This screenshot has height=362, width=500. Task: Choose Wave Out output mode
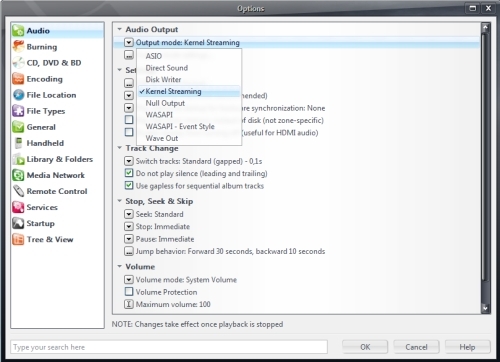pyautogui.click(x=189, y=138)
